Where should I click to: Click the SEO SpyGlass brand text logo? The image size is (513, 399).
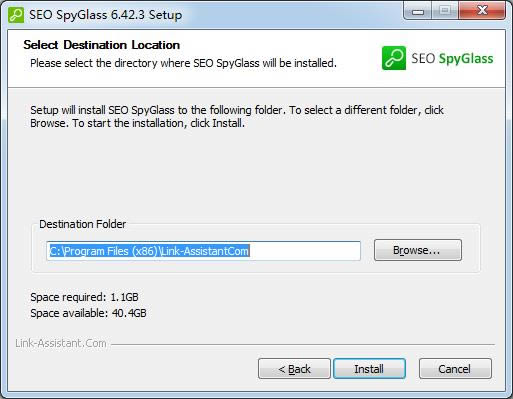pos(452,59)
